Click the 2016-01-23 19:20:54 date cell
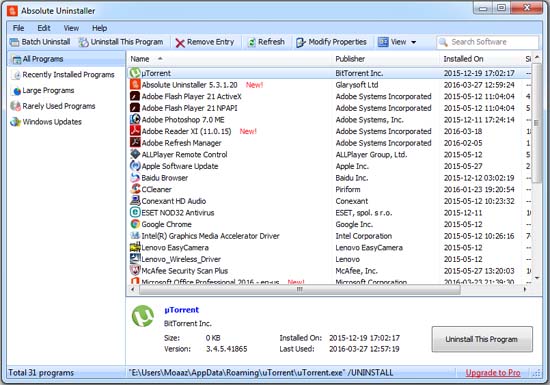 tap(479, 189)
